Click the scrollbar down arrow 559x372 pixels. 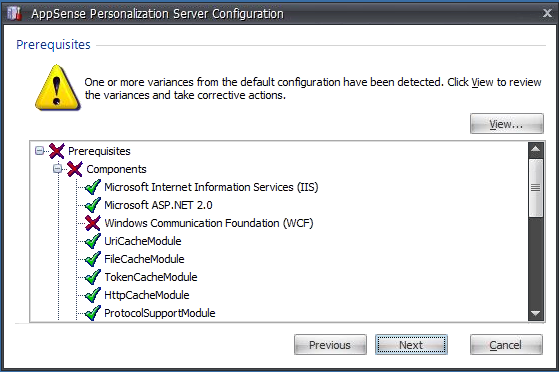pos(535,313)
